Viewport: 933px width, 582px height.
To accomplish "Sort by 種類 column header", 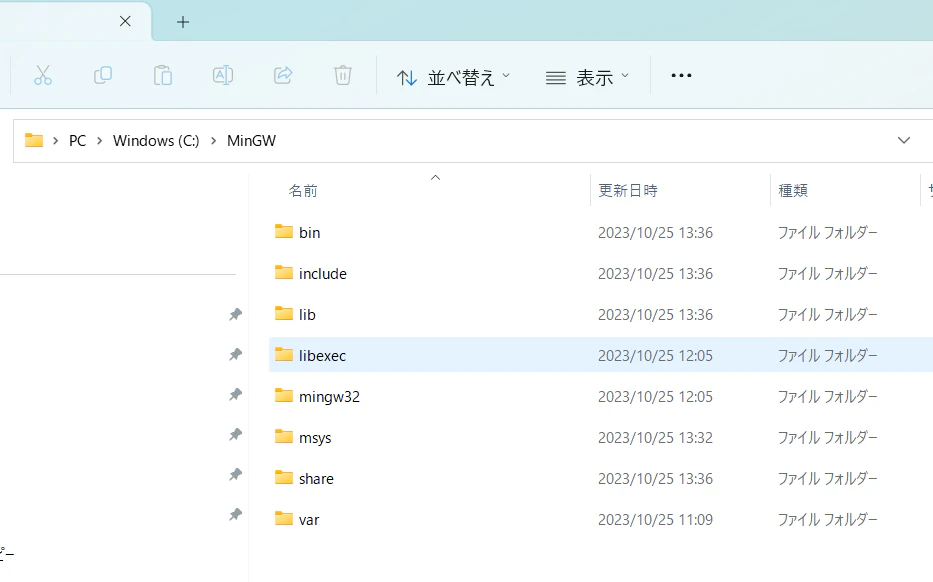I will (x=793, y=190).
